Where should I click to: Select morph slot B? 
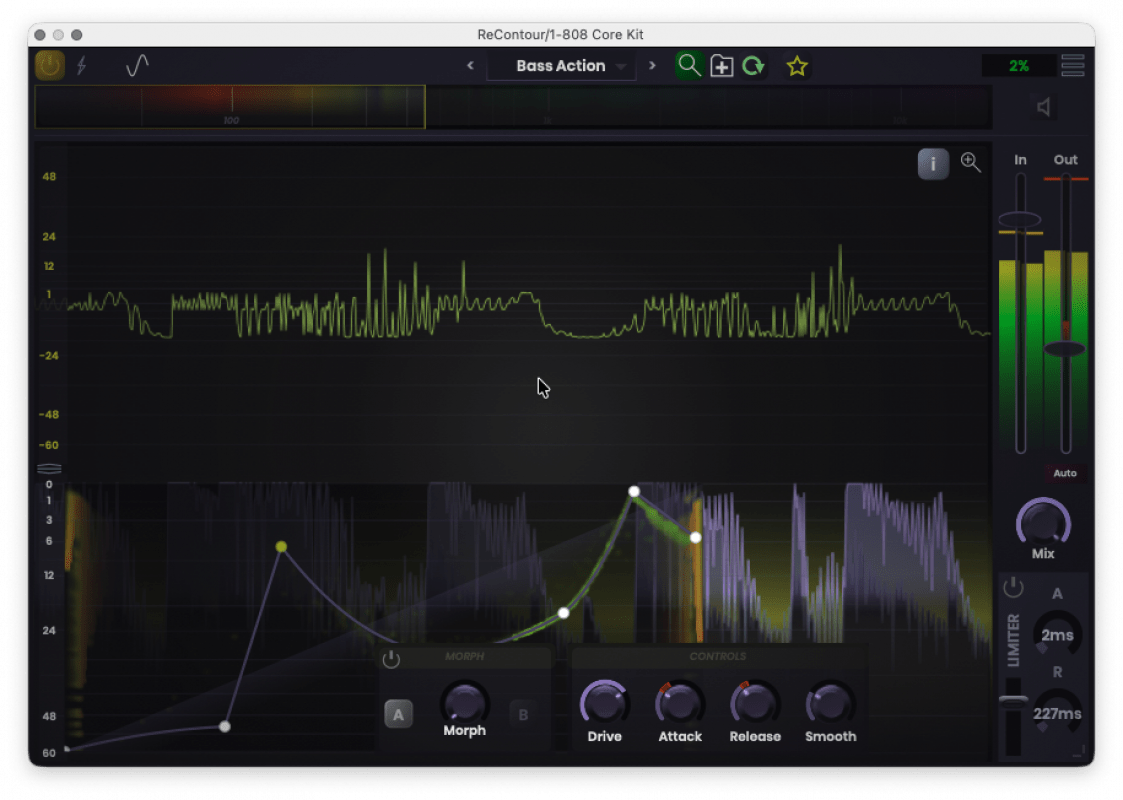pos(523,714)
